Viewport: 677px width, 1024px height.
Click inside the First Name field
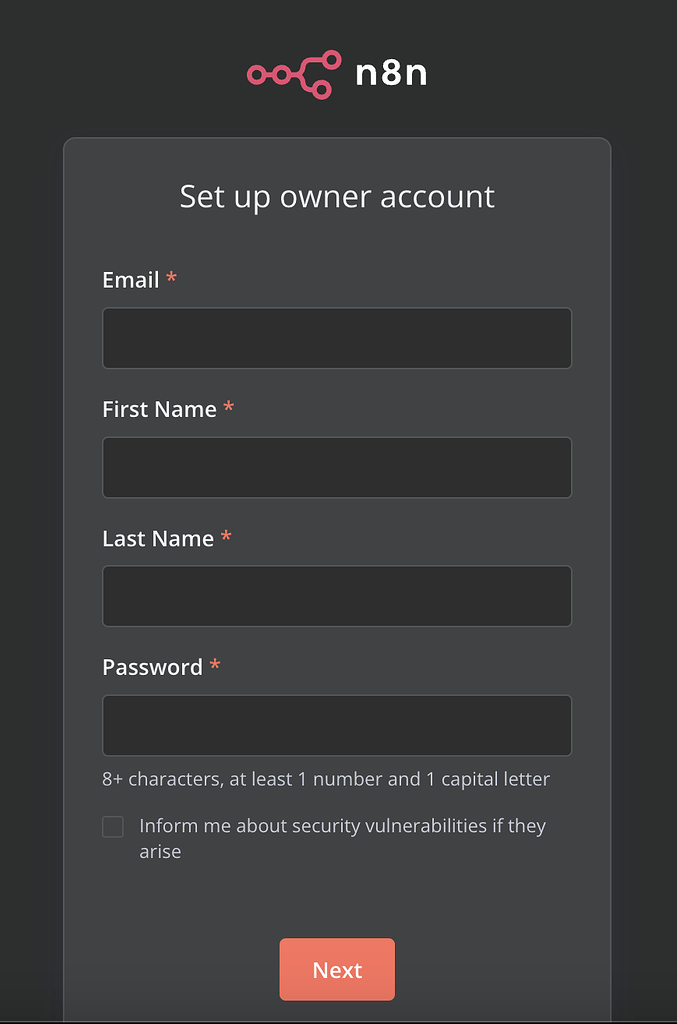point(337,466)
